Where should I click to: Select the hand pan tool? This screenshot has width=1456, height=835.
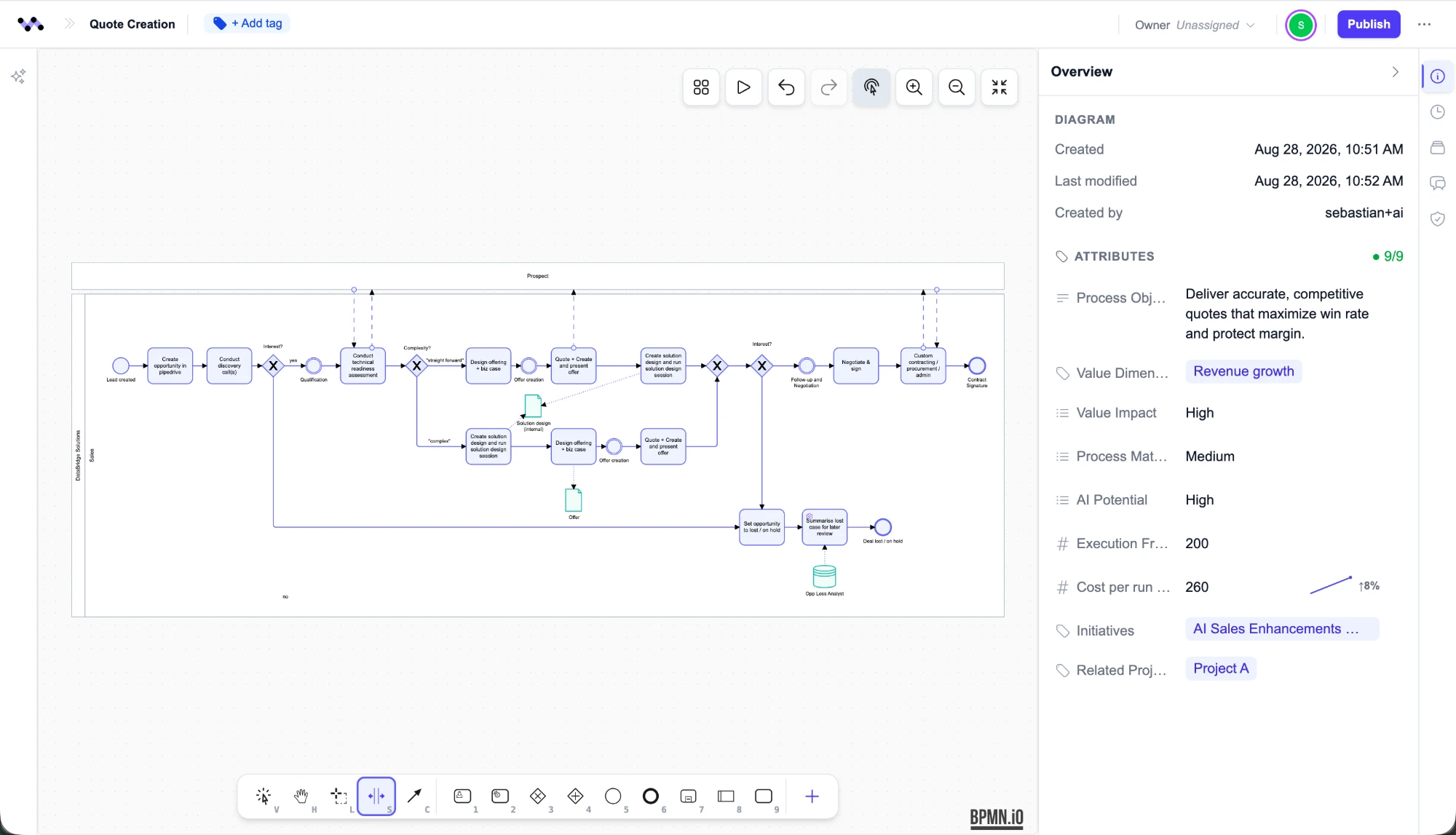click(x=301, y=796)
